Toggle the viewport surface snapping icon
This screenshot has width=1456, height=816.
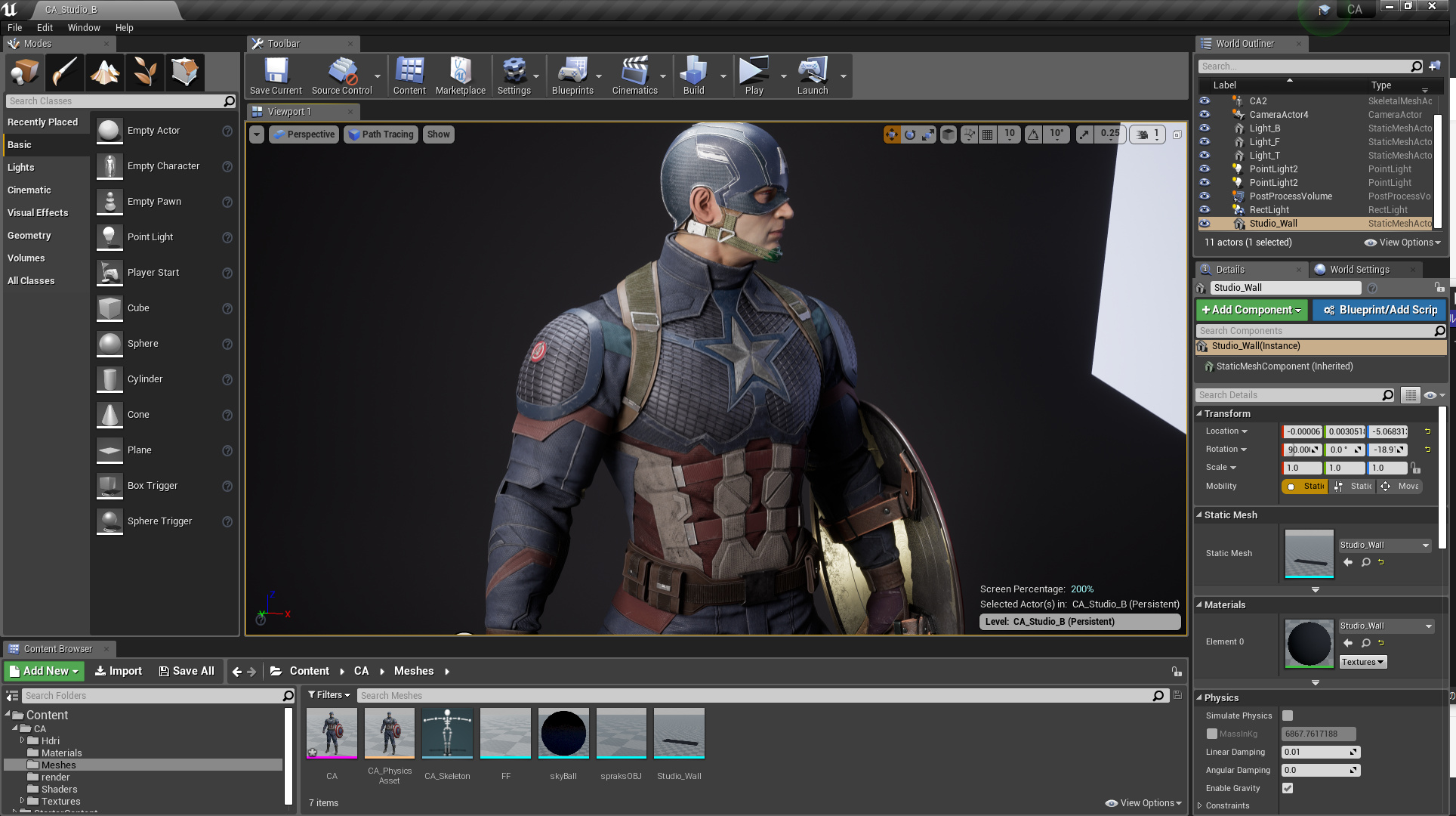pyautogui.click(x=969, y=134)
